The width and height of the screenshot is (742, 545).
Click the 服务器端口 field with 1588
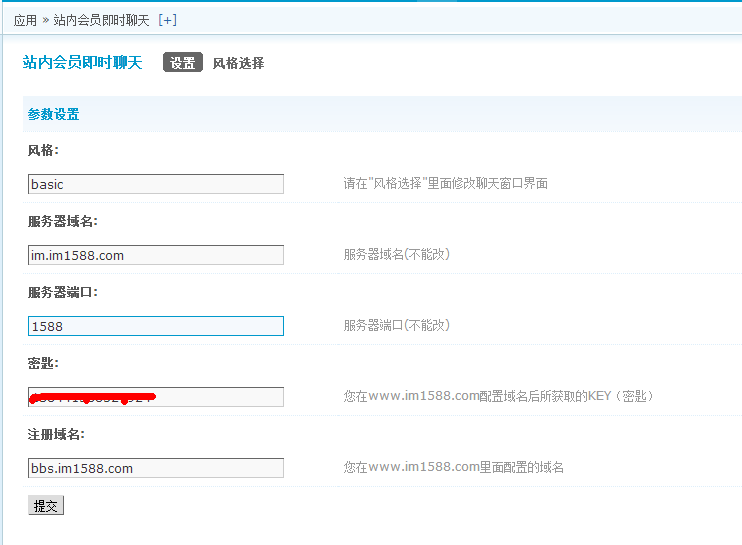tap(156, 326)
